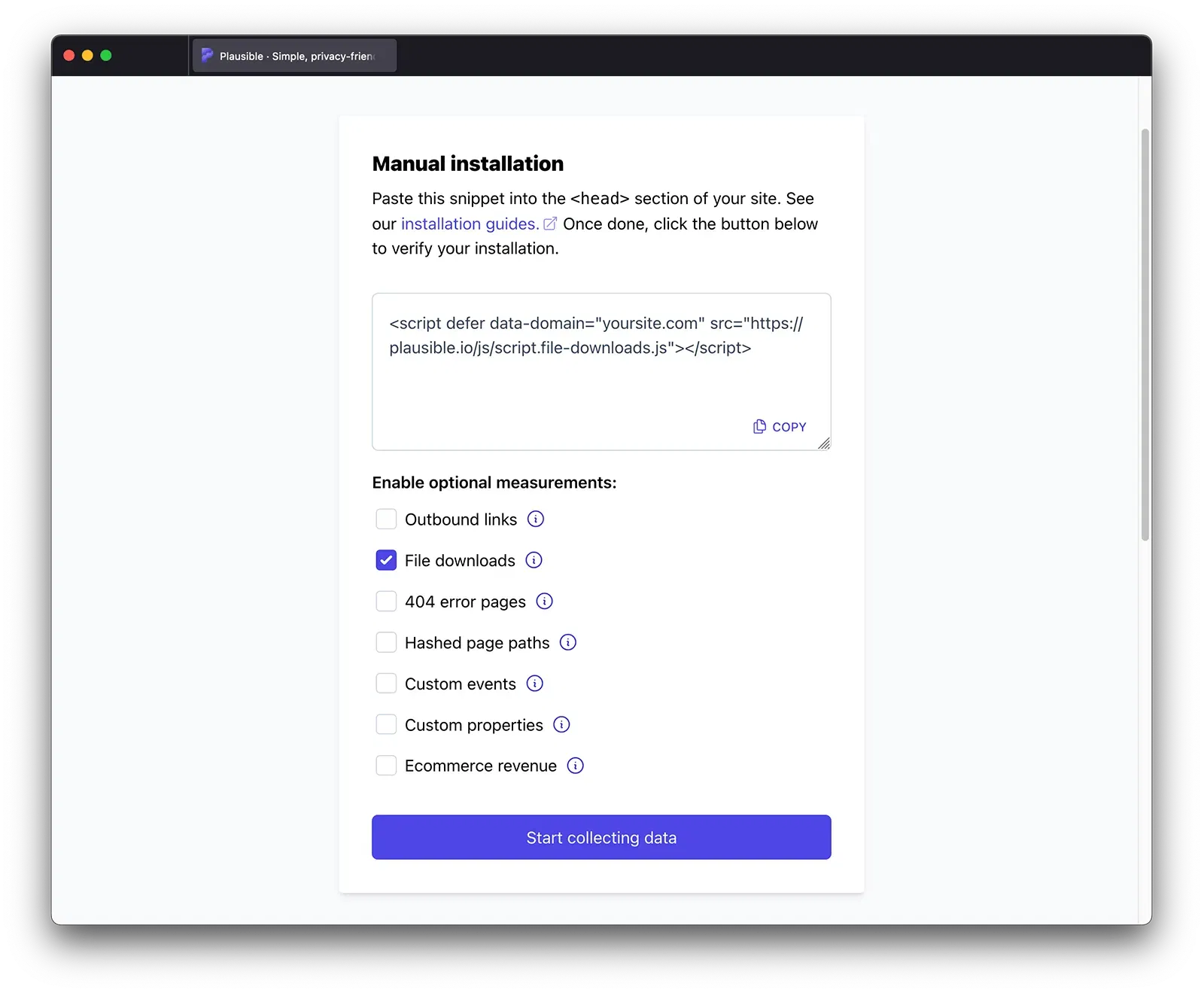Image resolution: width=1204 pixels, height=993 pixels.
Task: Click the info icon beside Custom events
Action: [534, 683]
